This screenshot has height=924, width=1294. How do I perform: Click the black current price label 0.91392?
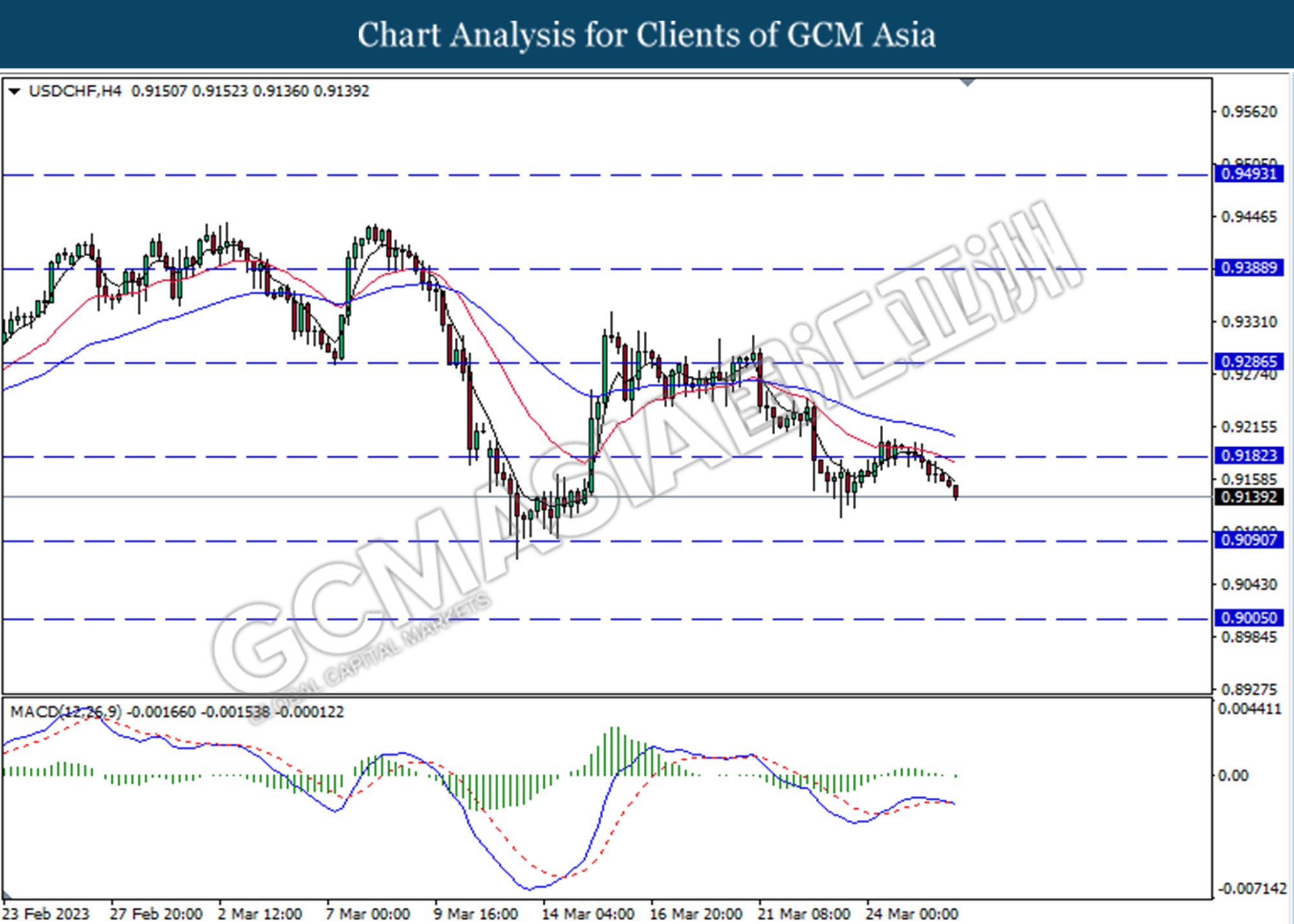click(1249, 497)
